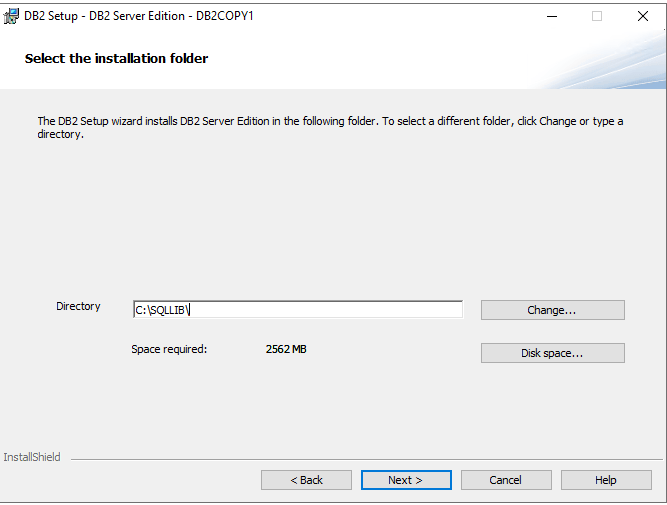Minimize the DB2 Setup window
The height and width of the screenshot is (505, 667).
[x=551, y=16]
